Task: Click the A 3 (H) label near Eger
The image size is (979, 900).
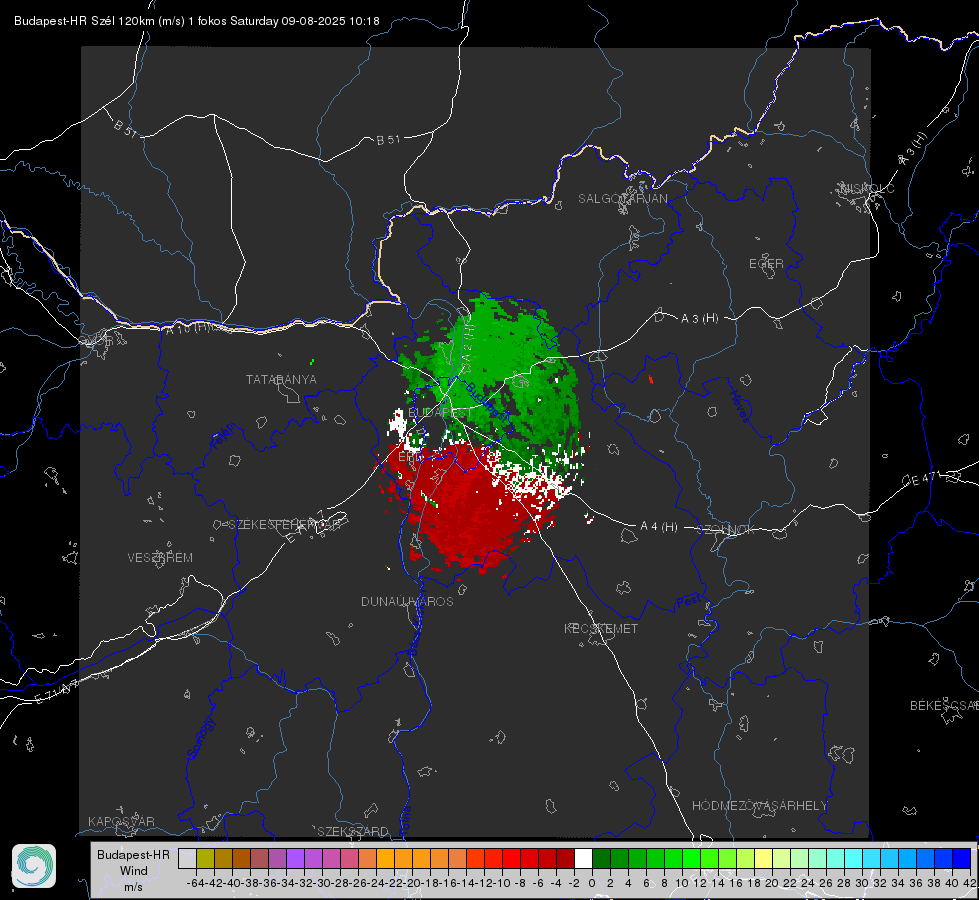Action: (x=699, y=318)
